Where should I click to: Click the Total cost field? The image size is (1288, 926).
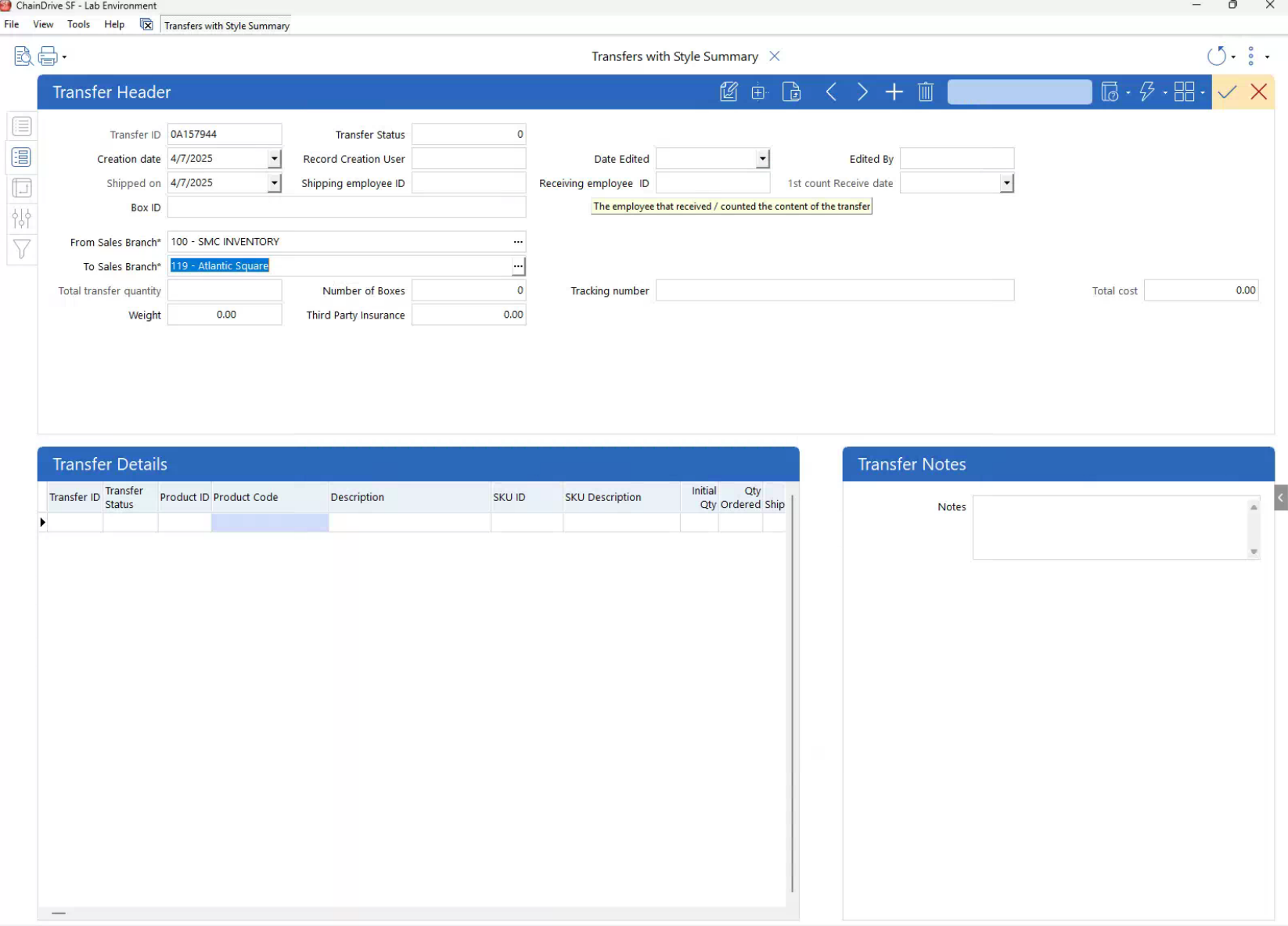coord(1201,290)
